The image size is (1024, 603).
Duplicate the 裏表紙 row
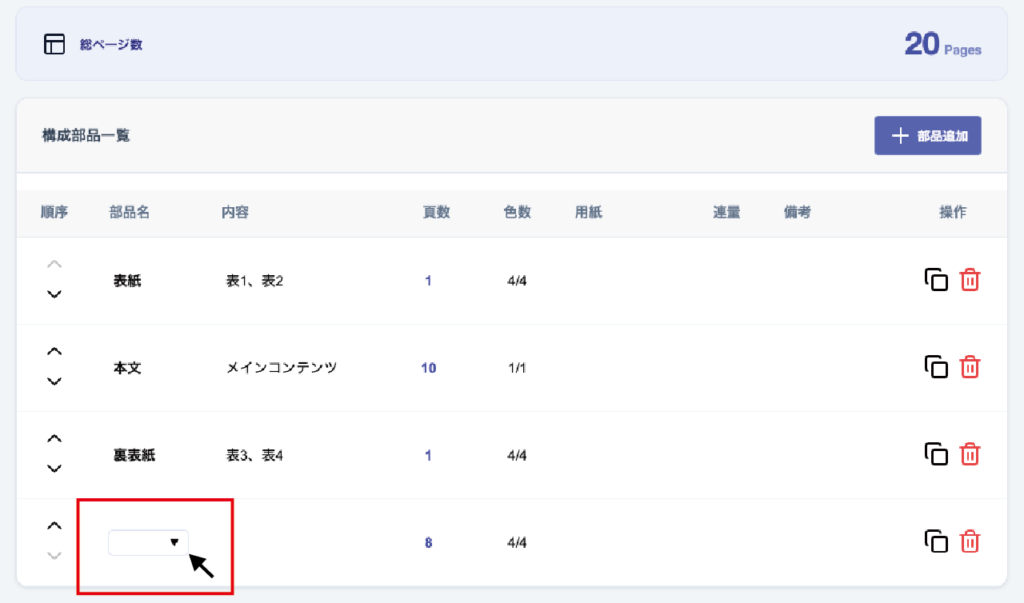click(935, 455)
